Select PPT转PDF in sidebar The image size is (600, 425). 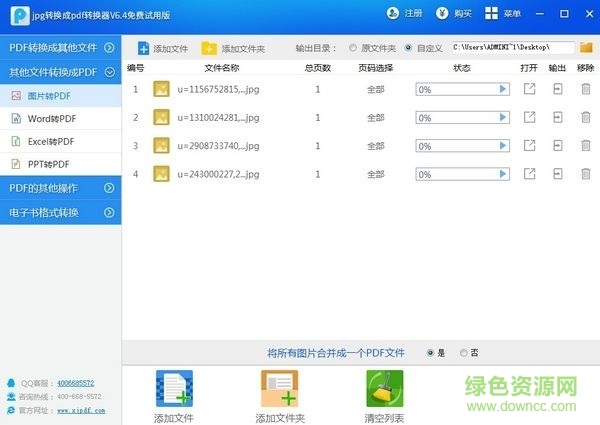pyautogui.click(x=60, y=164)
